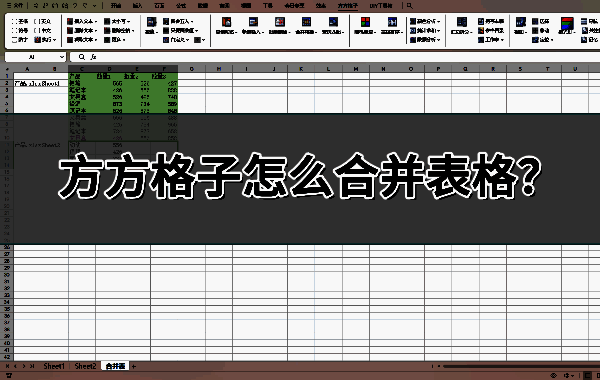Switch to the Sheet2 tab

(85, 366)
